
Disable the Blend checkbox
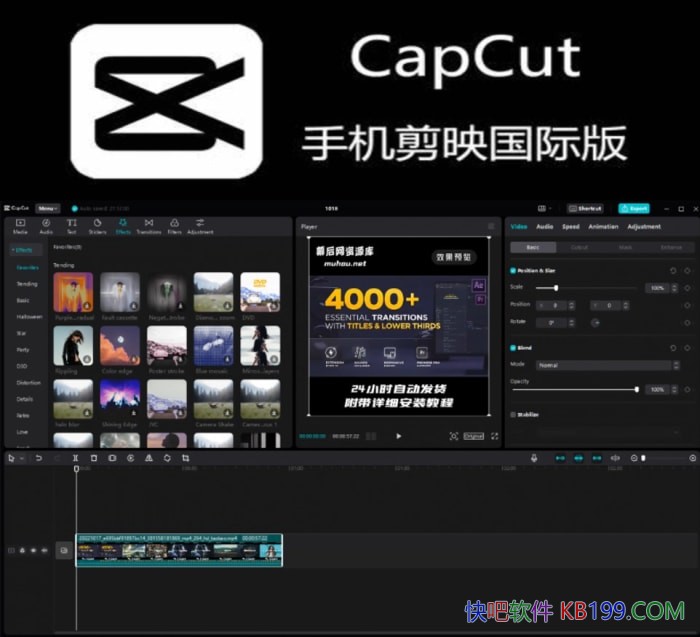coord(513,348)
